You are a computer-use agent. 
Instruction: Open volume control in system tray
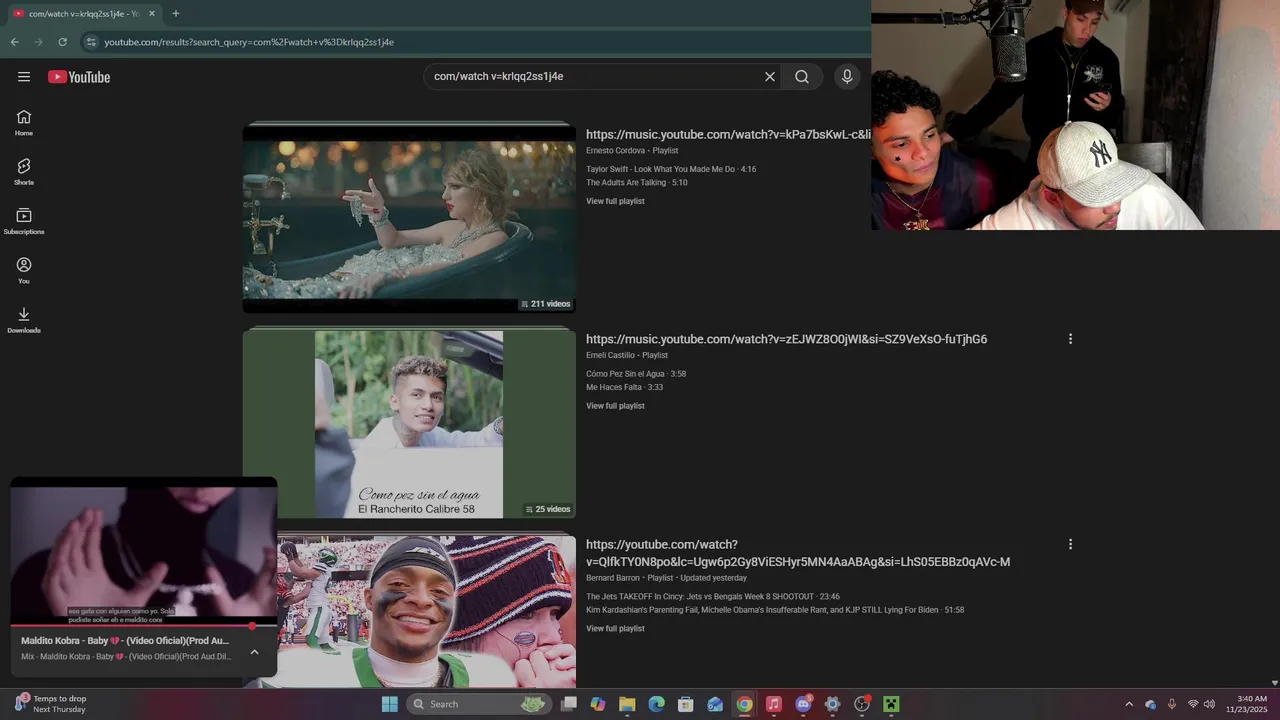(x=1209, y=704)
